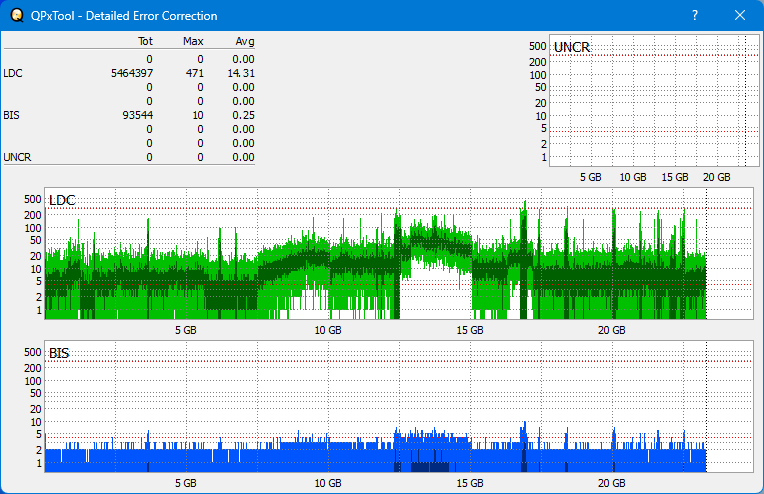
Task: Click the window title 'QPxTool - Detailed Error Correction'
Action: pyautogui.click(x=124, y=16)
